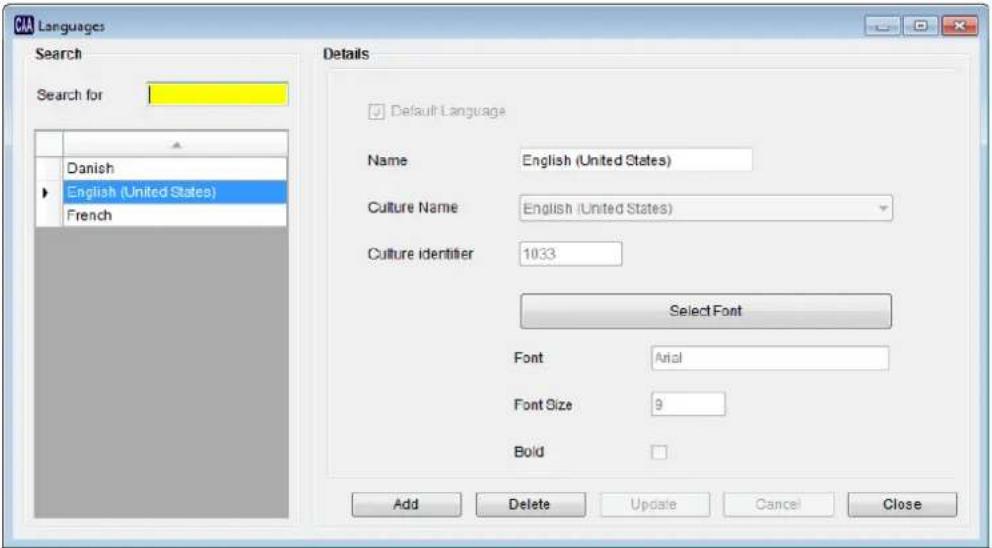Select Danish in the language list
Screen dimensions: 992x548
[x=175, y=168]
